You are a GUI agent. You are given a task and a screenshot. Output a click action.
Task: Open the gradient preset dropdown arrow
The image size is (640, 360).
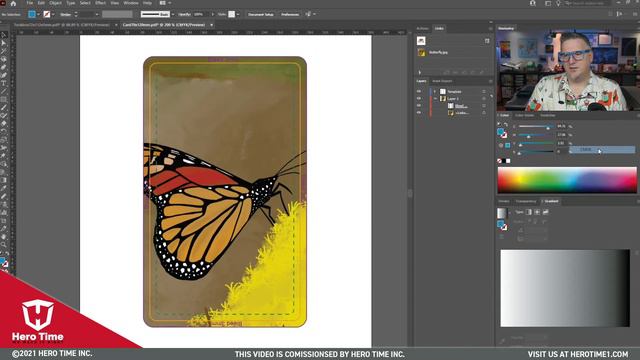509,213
